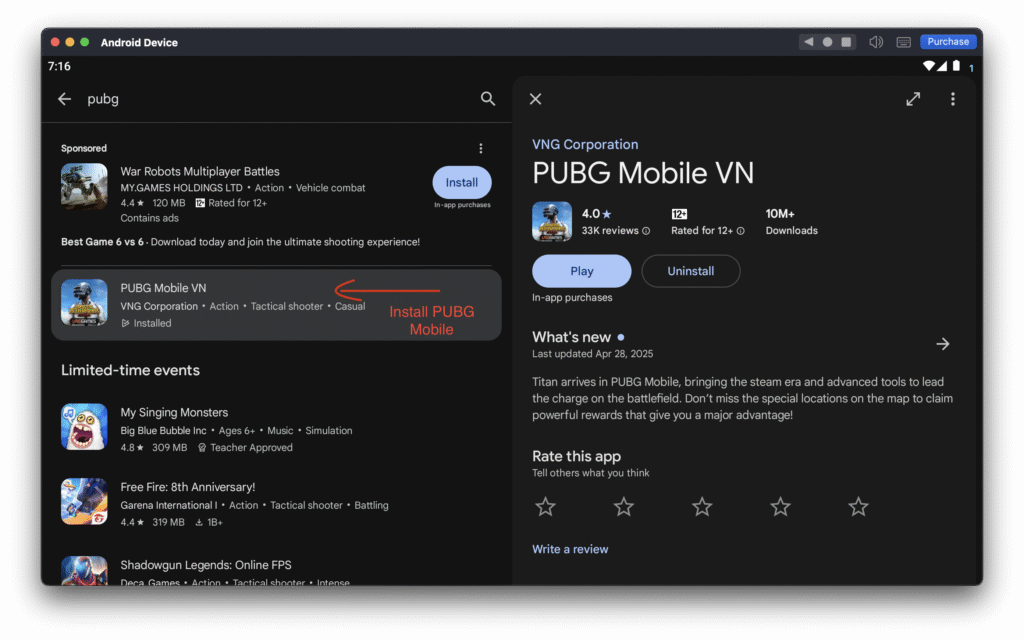Open the sponsored ad three-dot options
Screen dimensions: 1024x640
481,149
